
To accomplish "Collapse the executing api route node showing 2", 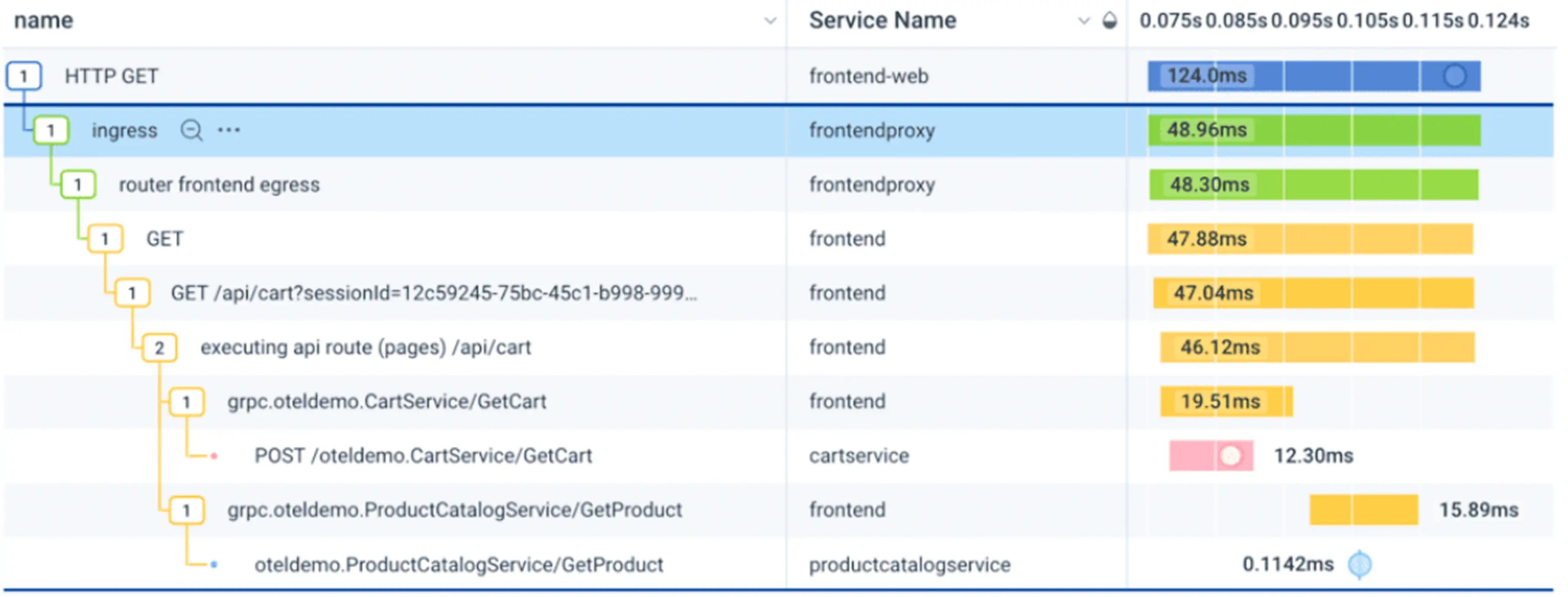I will (160, 347).
